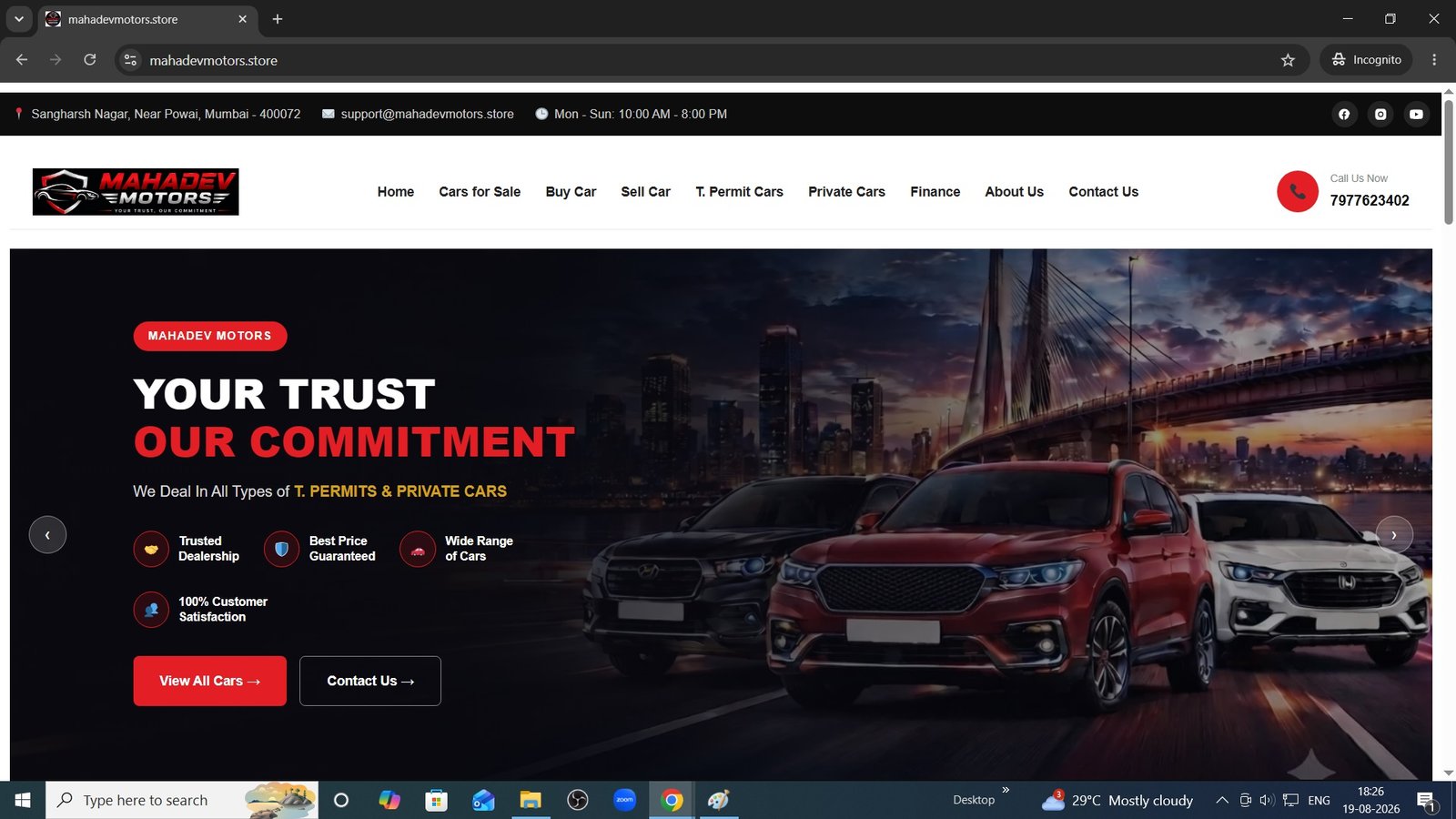
Task: Open the Buy Car menu item
Action: point(571,192)
